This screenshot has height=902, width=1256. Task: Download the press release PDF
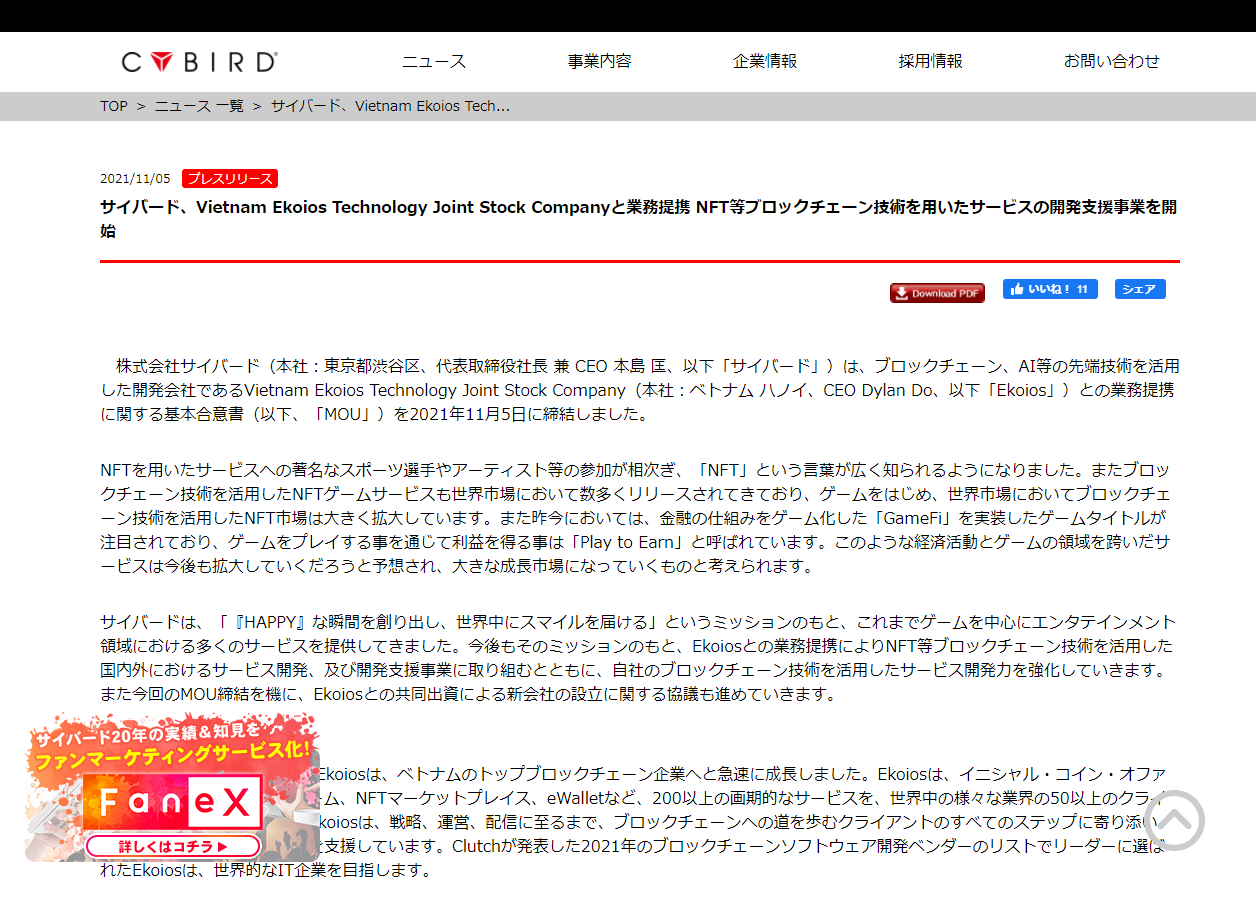point(937,293)
